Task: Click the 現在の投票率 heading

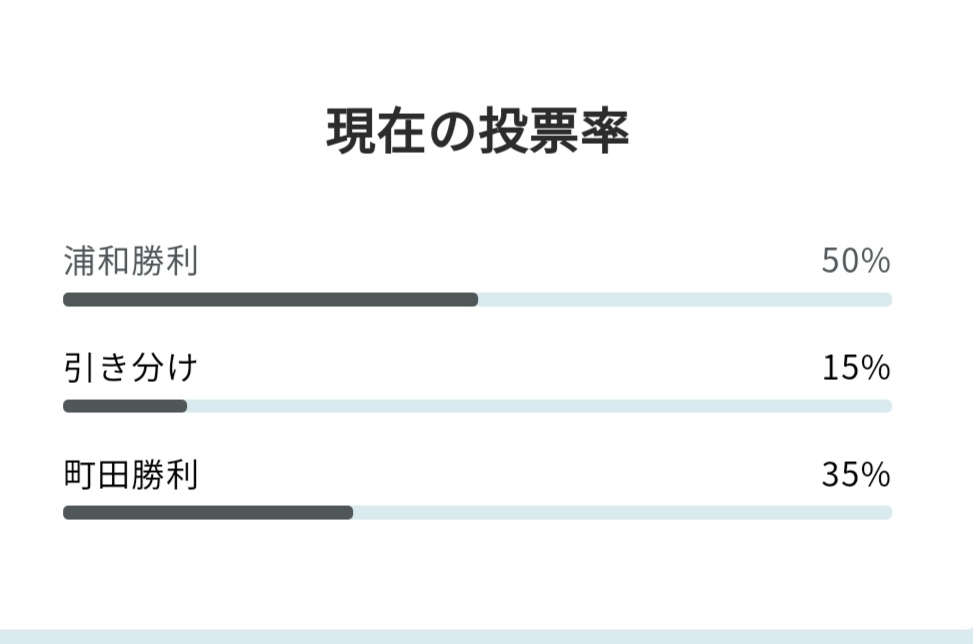Action: pyautogui.click(x=477, y=131)
